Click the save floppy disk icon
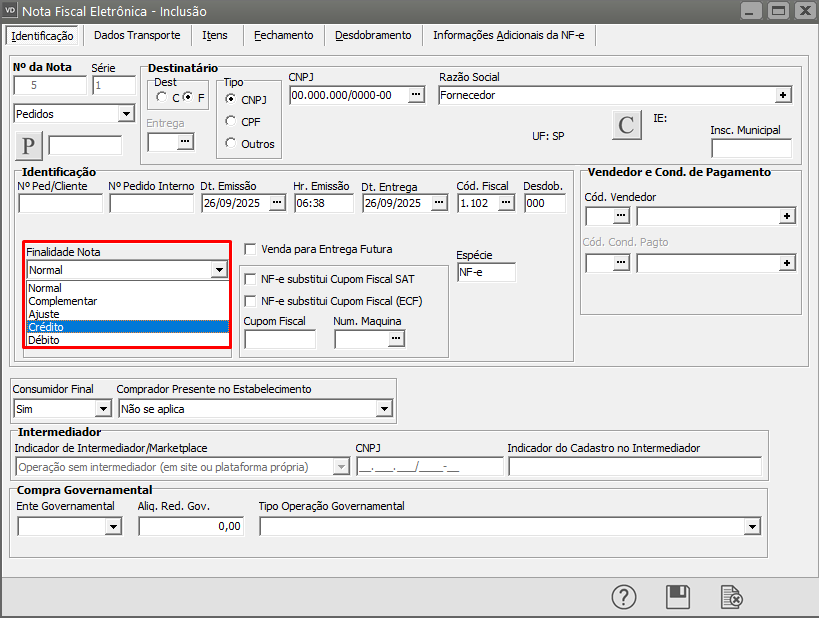This screenshot has width=819, height=618. [x=678, y=597]
